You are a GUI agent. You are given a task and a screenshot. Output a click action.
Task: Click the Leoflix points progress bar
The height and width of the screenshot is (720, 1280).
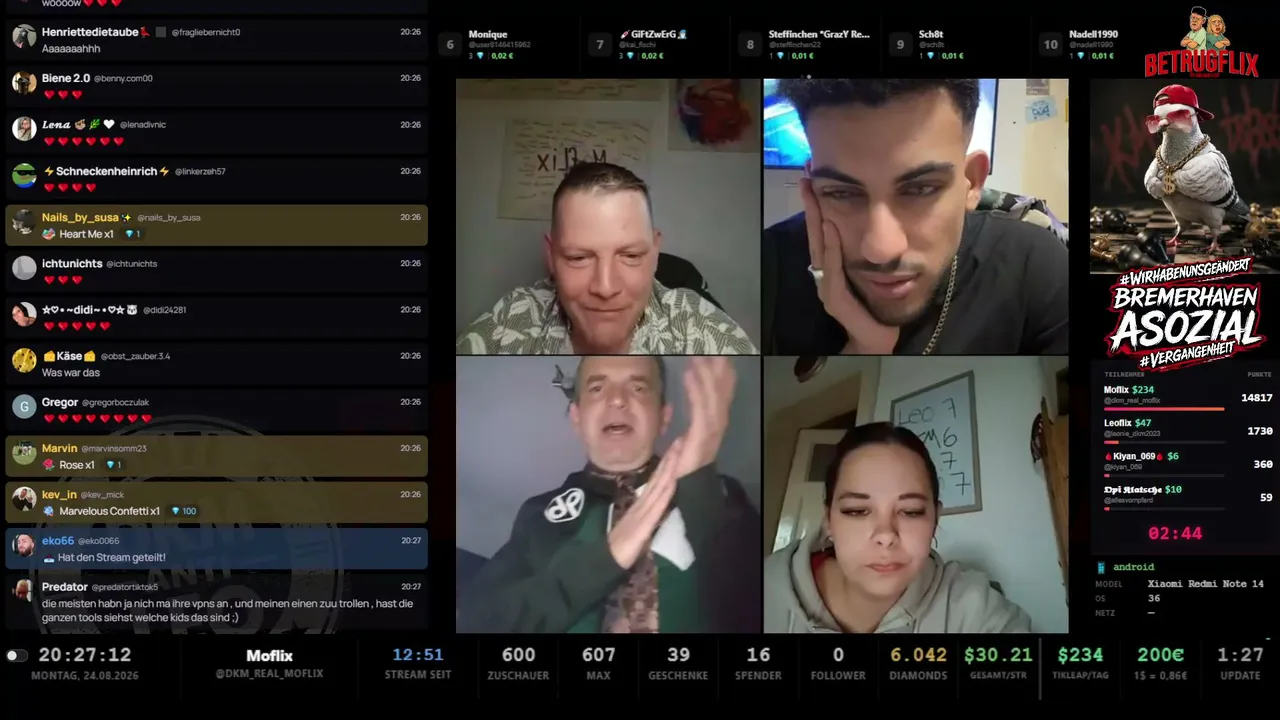1164,441
